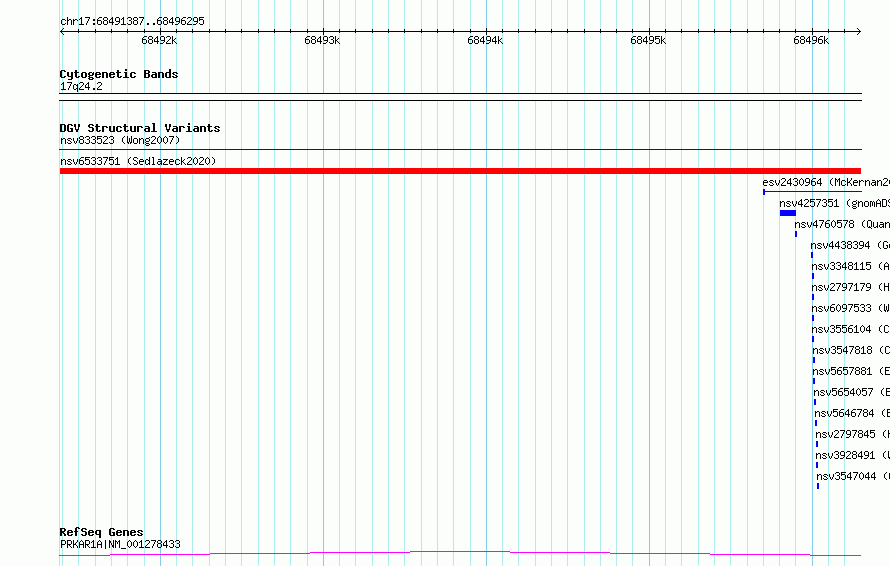The width and height of the screenshot is (890, 566).
Task: Open the DGV Structural Variants track title
Action: pyautogui.click(x=140, y=128)
